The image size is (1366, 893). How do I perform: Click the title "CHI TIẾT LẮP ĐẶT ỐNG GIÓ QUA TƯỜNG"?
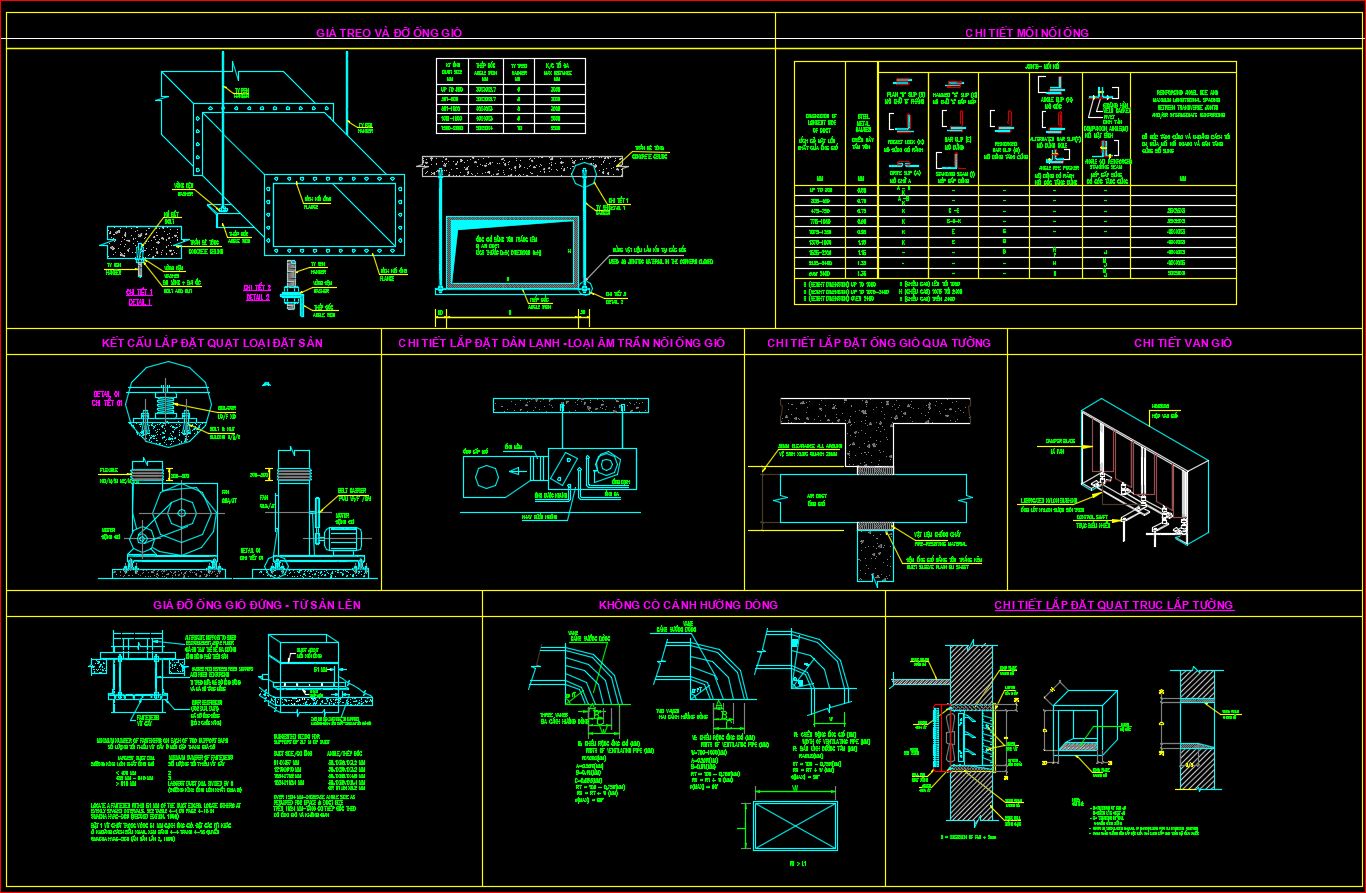click(x=879, y=343)
